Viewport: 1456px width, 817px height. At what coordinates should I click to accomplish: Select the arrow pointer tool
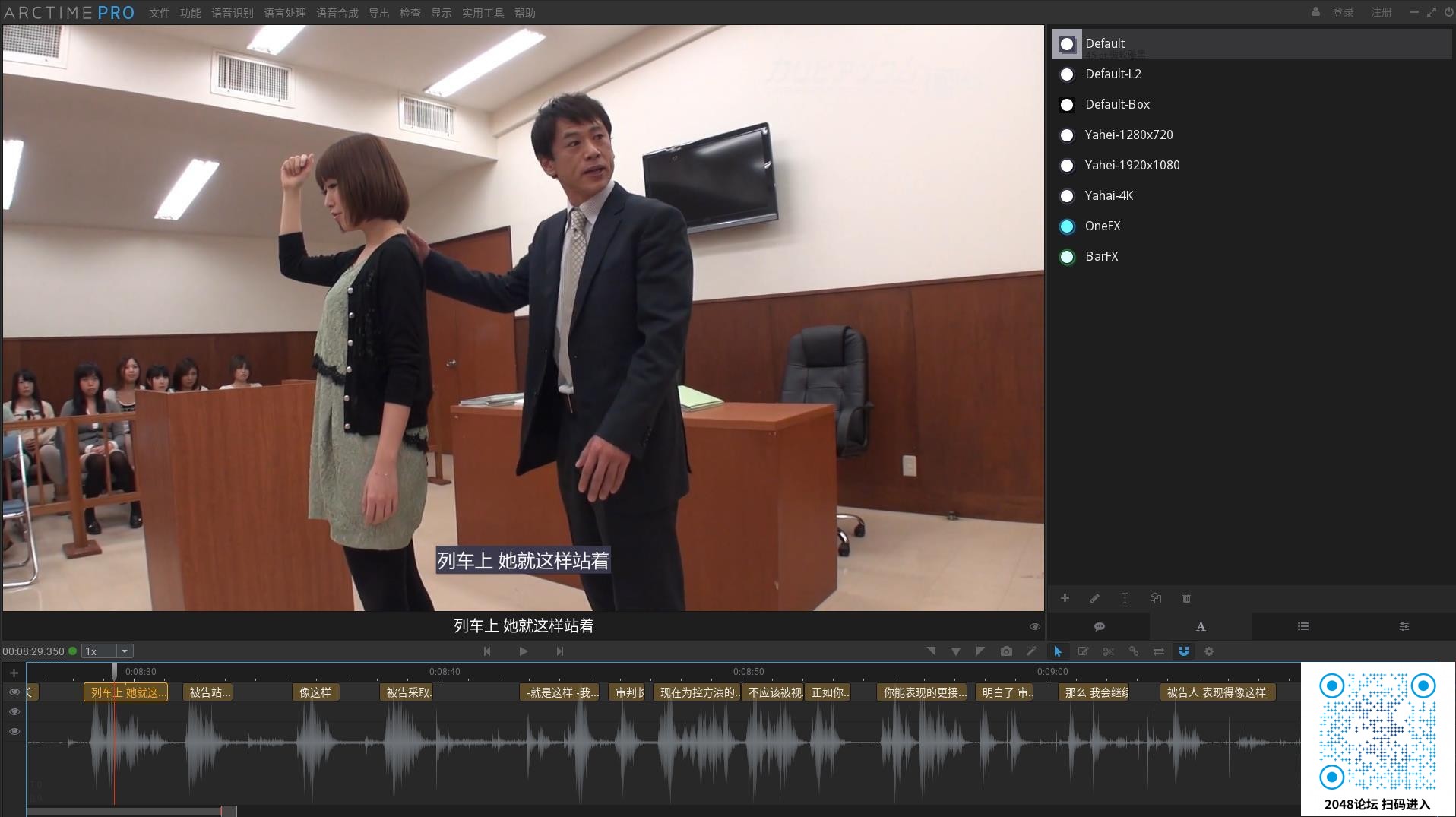tap(1058, 651)
